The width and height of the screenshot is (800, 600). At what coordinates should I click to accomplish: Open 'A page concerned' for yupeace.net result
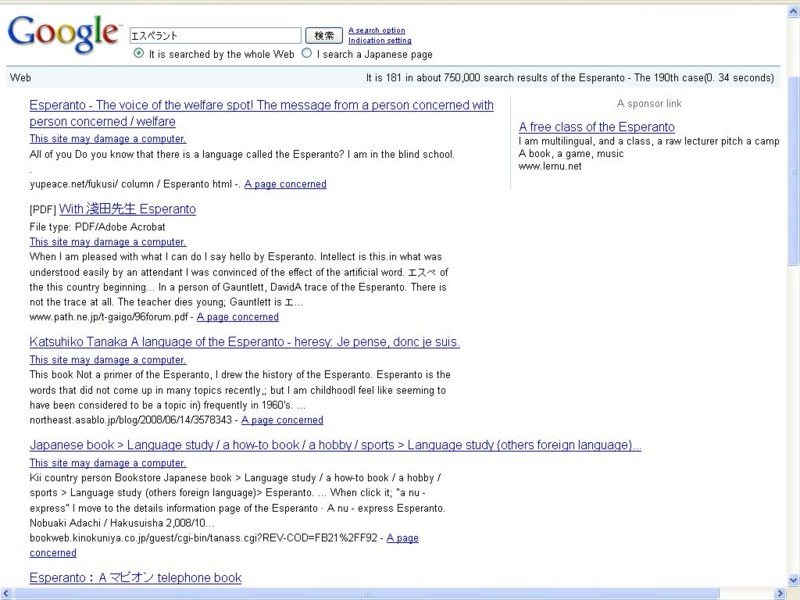[x=285, y=184]
